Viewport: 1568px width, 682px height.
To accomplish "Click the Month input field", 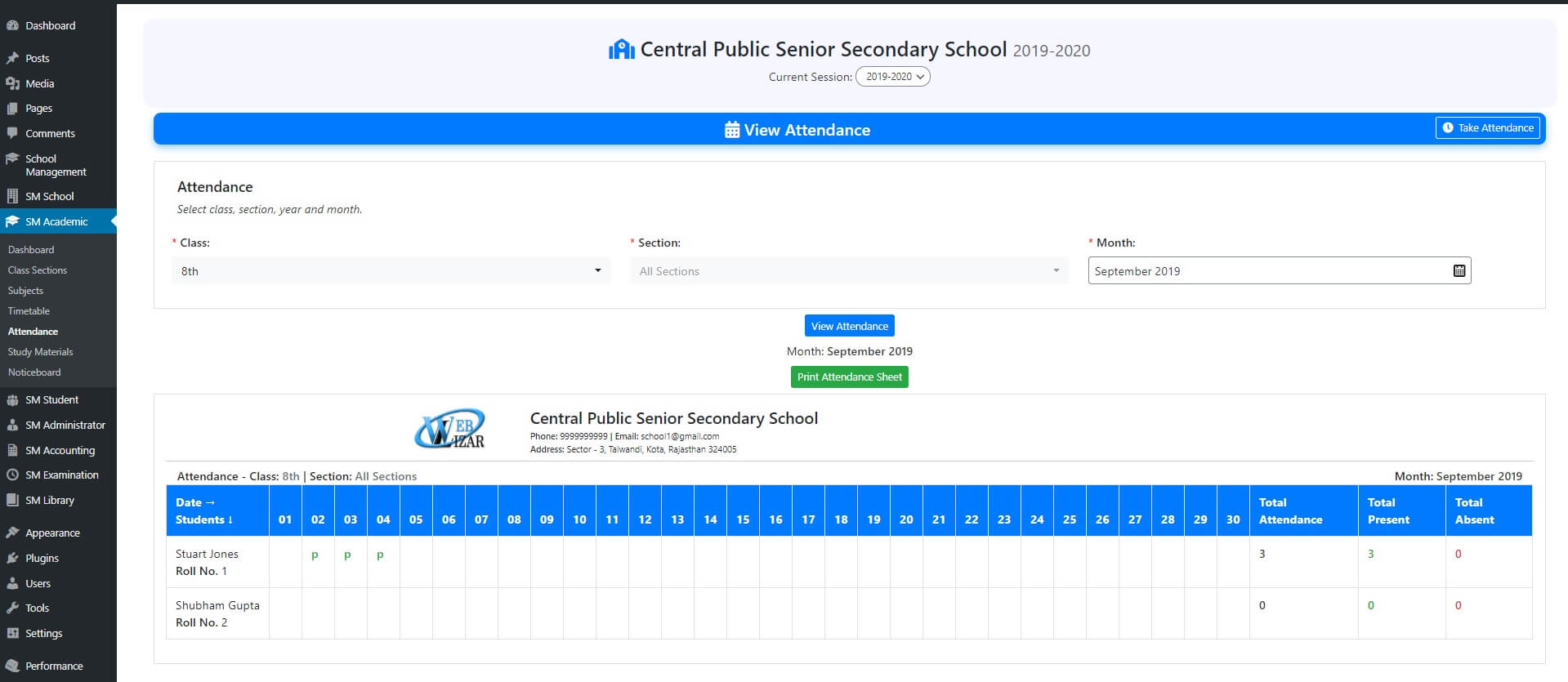I will click(x=1266, y=271).
